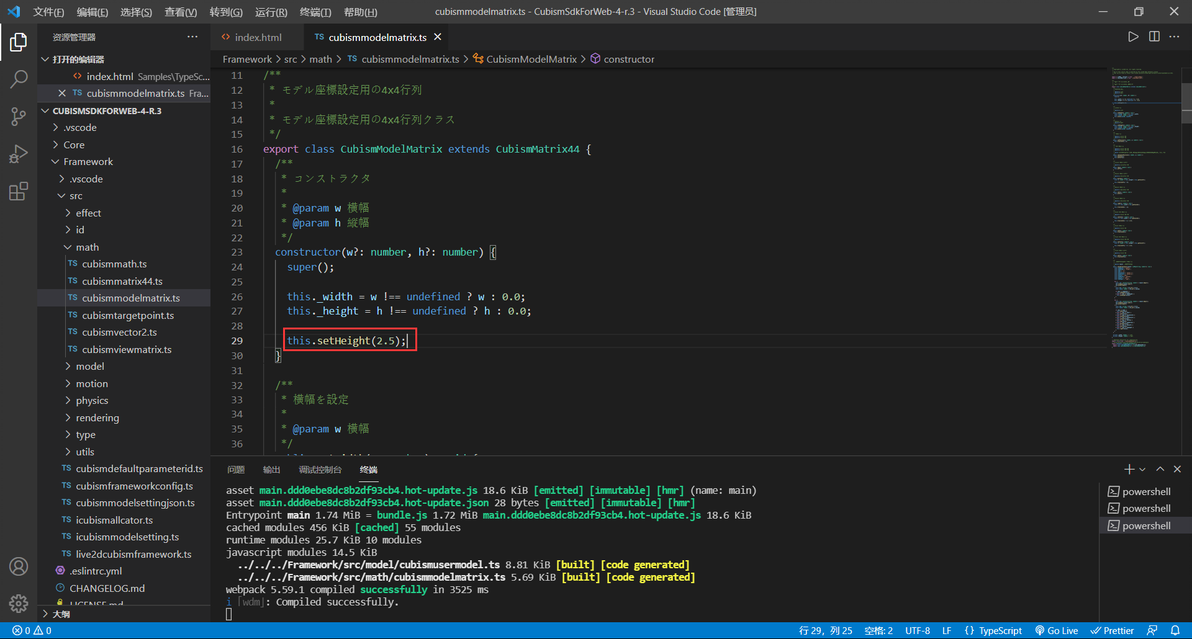Open cubismmath.ts in file tree

click(124, 264)
